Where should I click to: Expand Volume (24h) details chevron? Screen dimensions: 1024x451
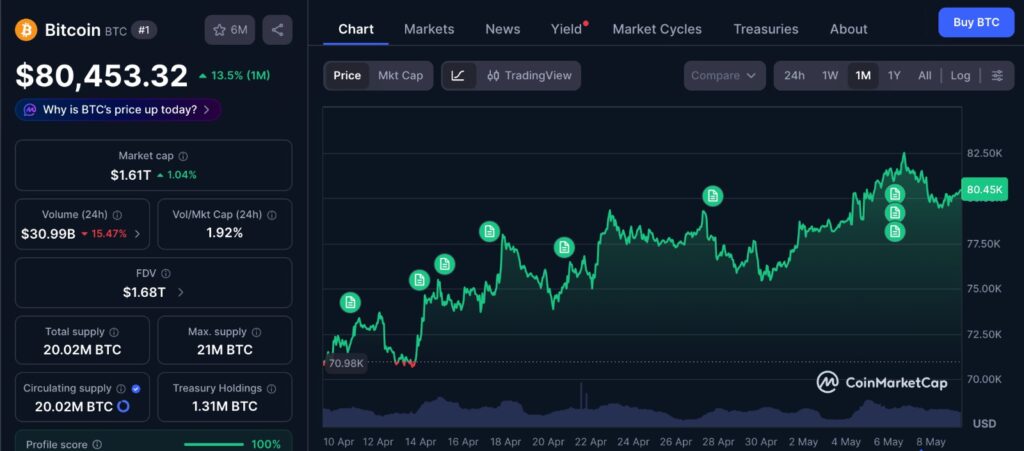point(137,234)
